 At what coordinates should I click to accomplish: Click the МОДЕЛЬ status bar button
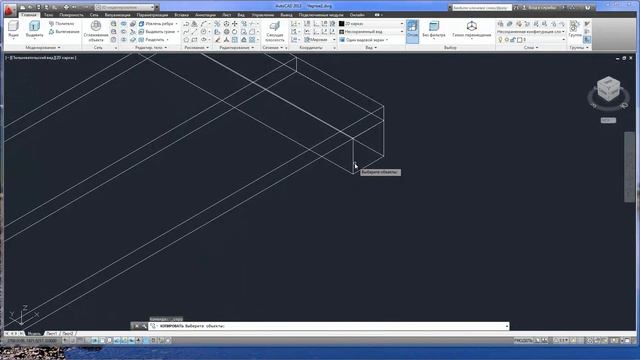pos(524,340)
